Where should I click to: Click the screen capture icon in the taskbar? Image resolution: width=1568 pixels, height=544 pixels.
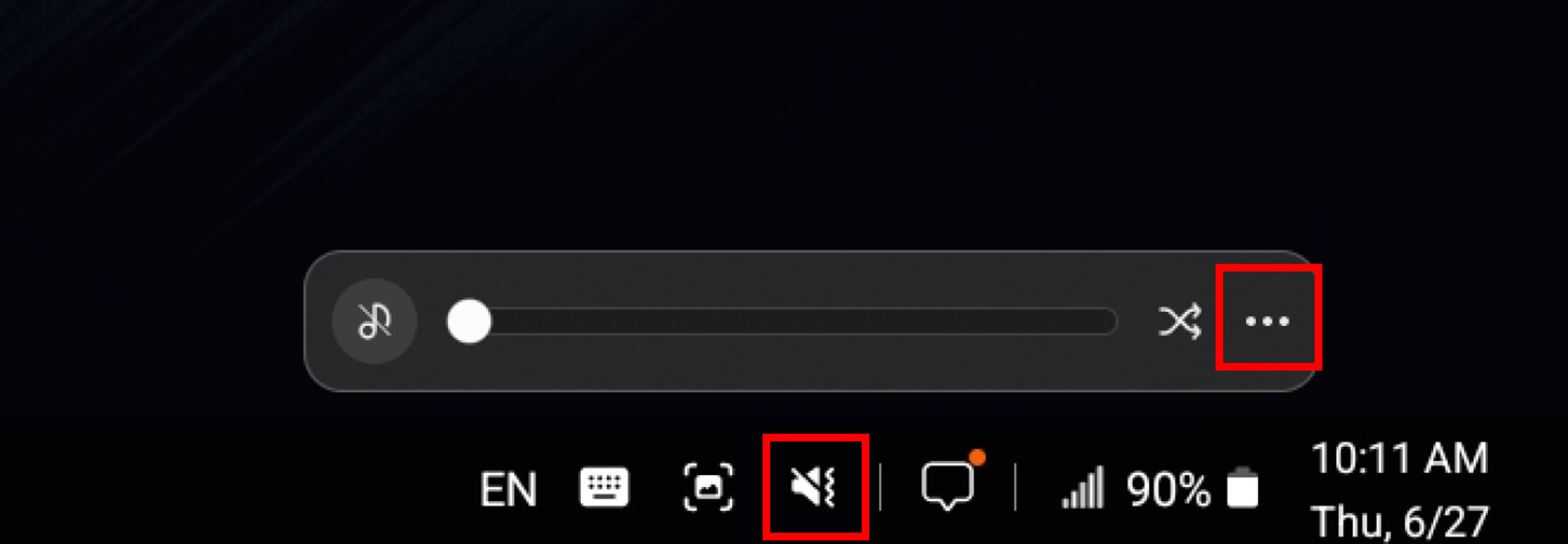(709, 487)
